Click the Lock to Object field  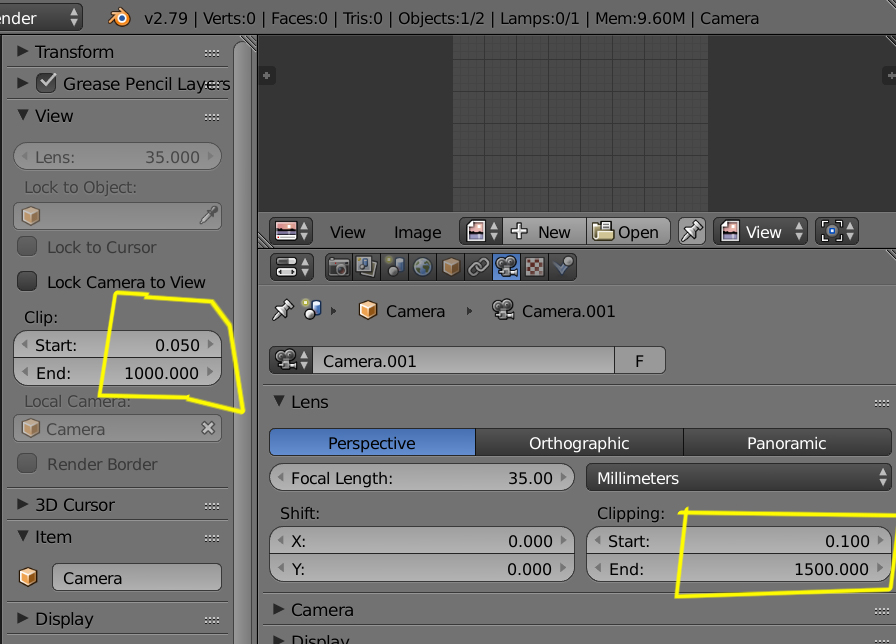pyautogui.click(x=117, y=215)
